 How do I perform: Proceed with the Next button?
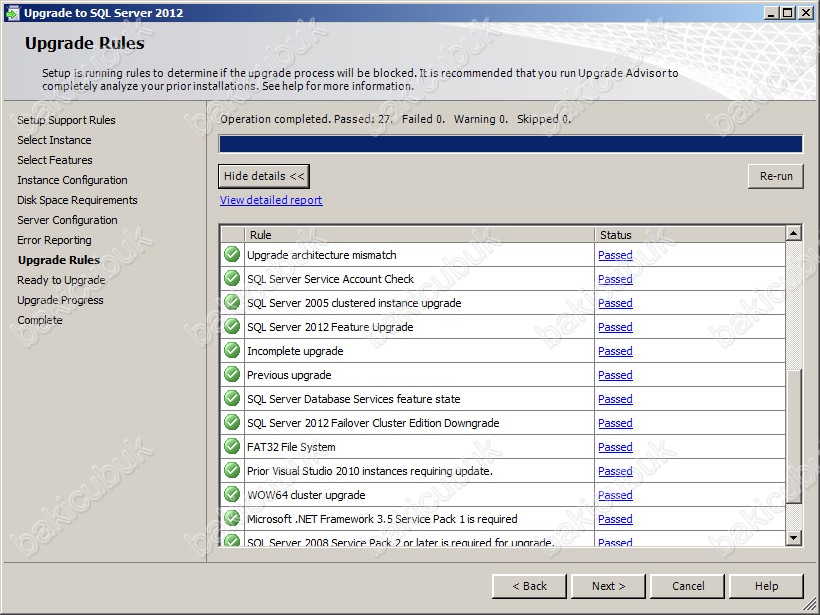pyautogui.click(x=608, y=586)
